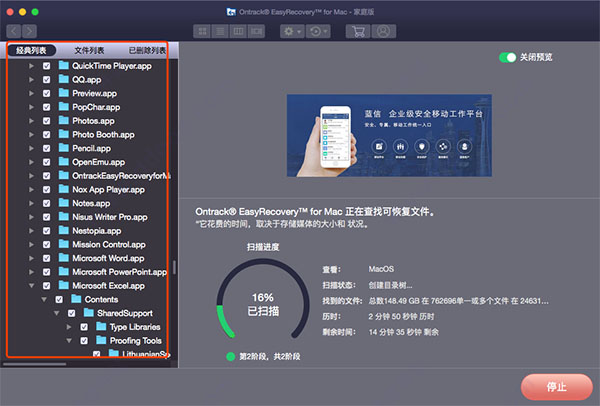Select the Microsoft Word.app row label
Viewport: 600px width, 406px height.
point(108,258)
